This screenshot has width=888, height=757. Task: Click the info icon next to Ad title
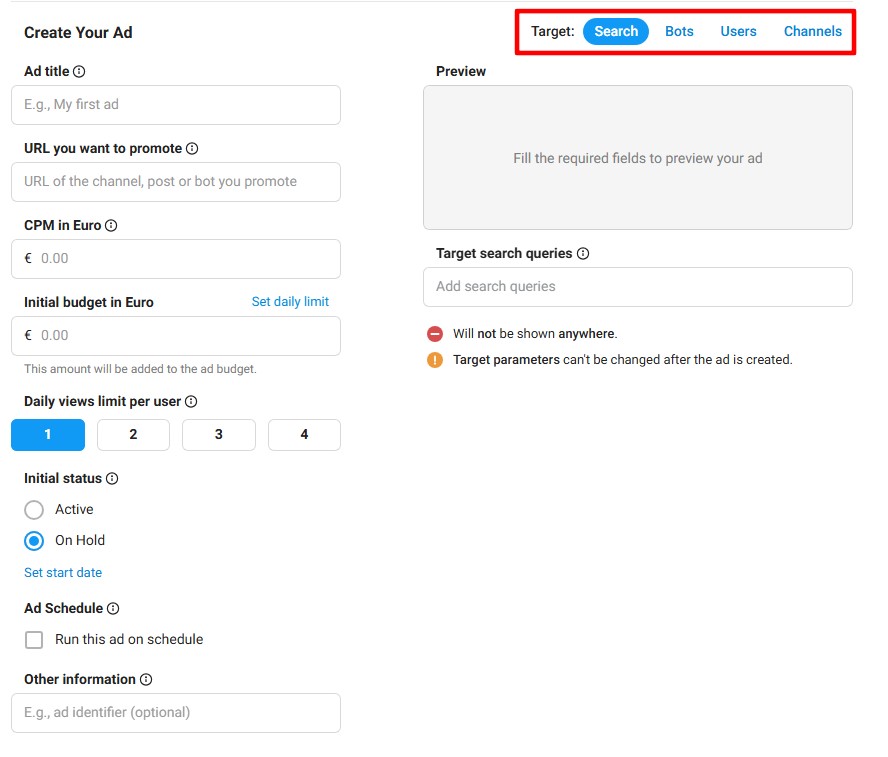[x=79, y=72]
